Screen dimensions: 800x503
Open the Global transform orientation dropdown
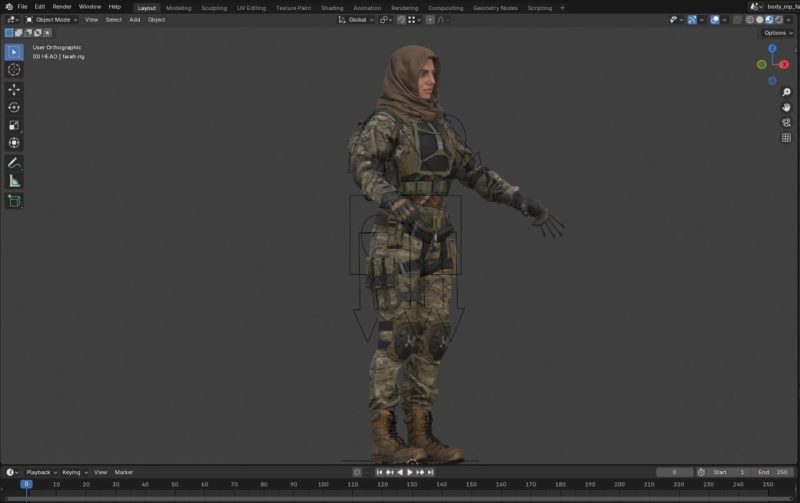[356, 19]
